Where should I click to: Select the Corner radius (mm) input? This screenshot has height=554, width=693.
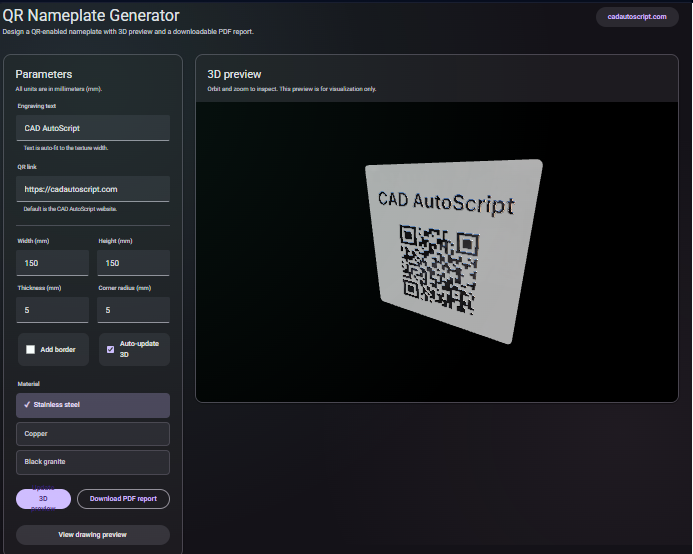[x=133, y=310]
